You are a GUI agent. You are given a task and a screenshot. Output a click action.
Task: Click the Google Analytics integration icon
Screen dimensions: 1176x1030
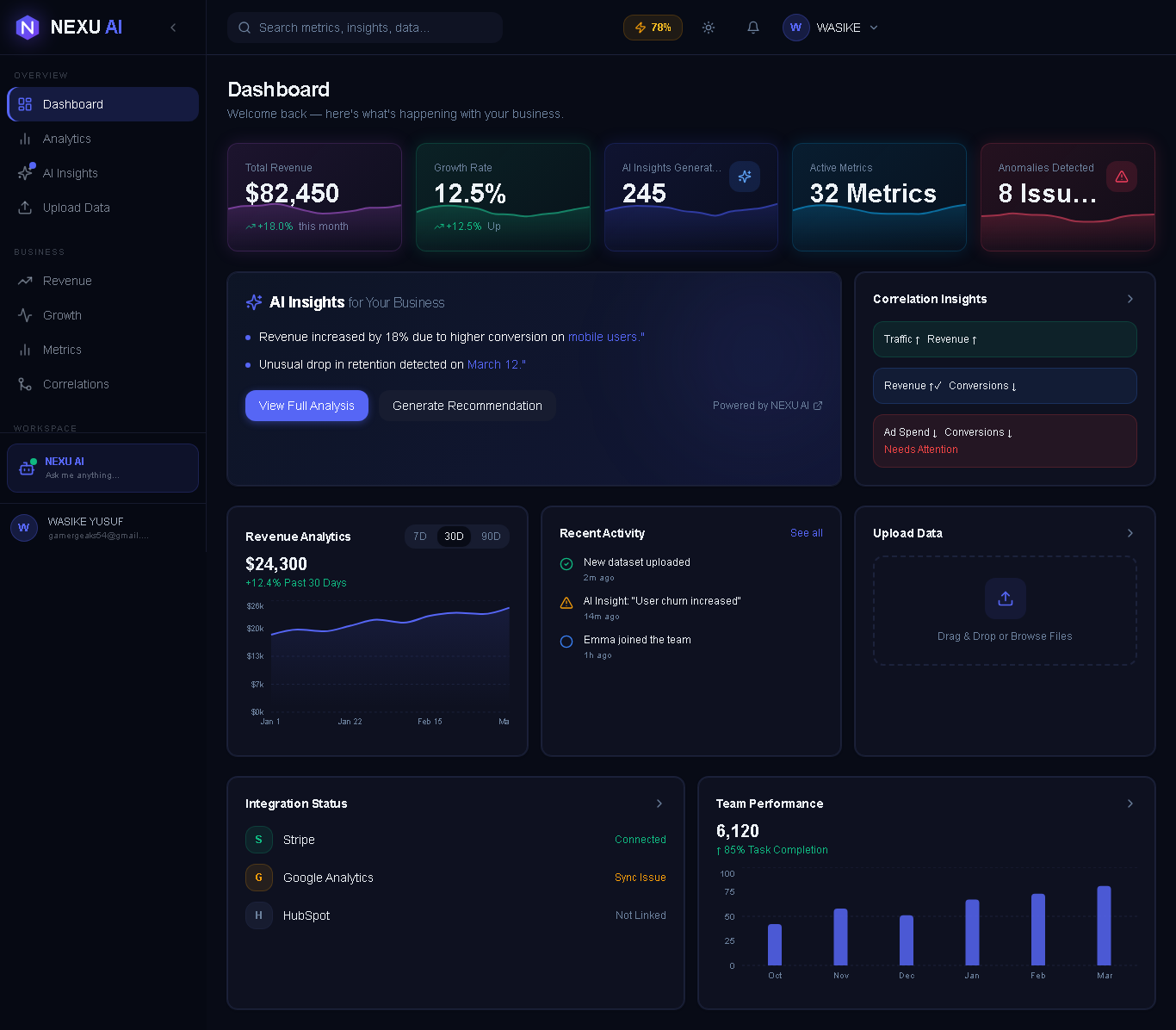point(259,878)
